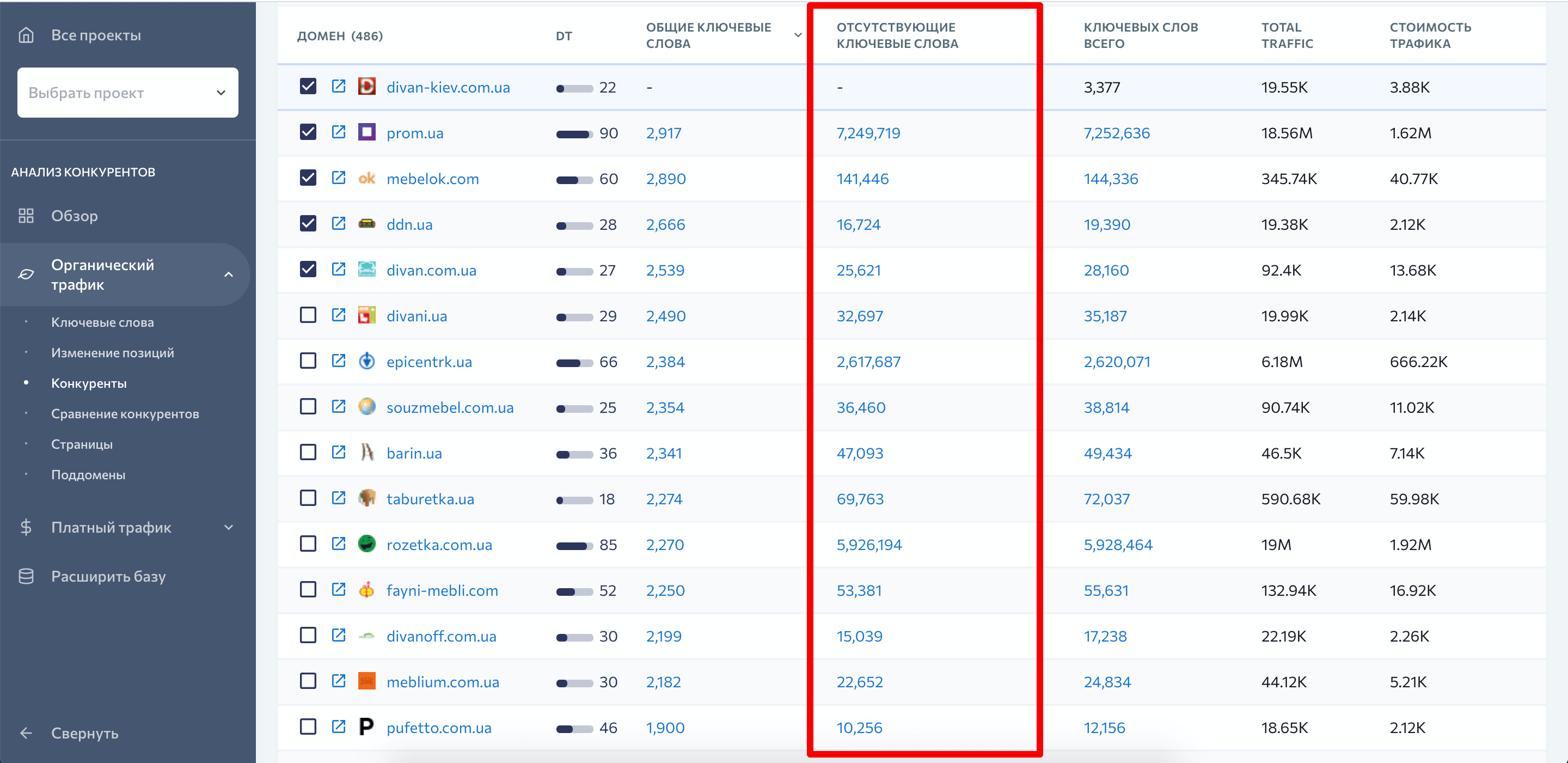
Task: Open Поддомены submenu item
Action: coord(88,474)
